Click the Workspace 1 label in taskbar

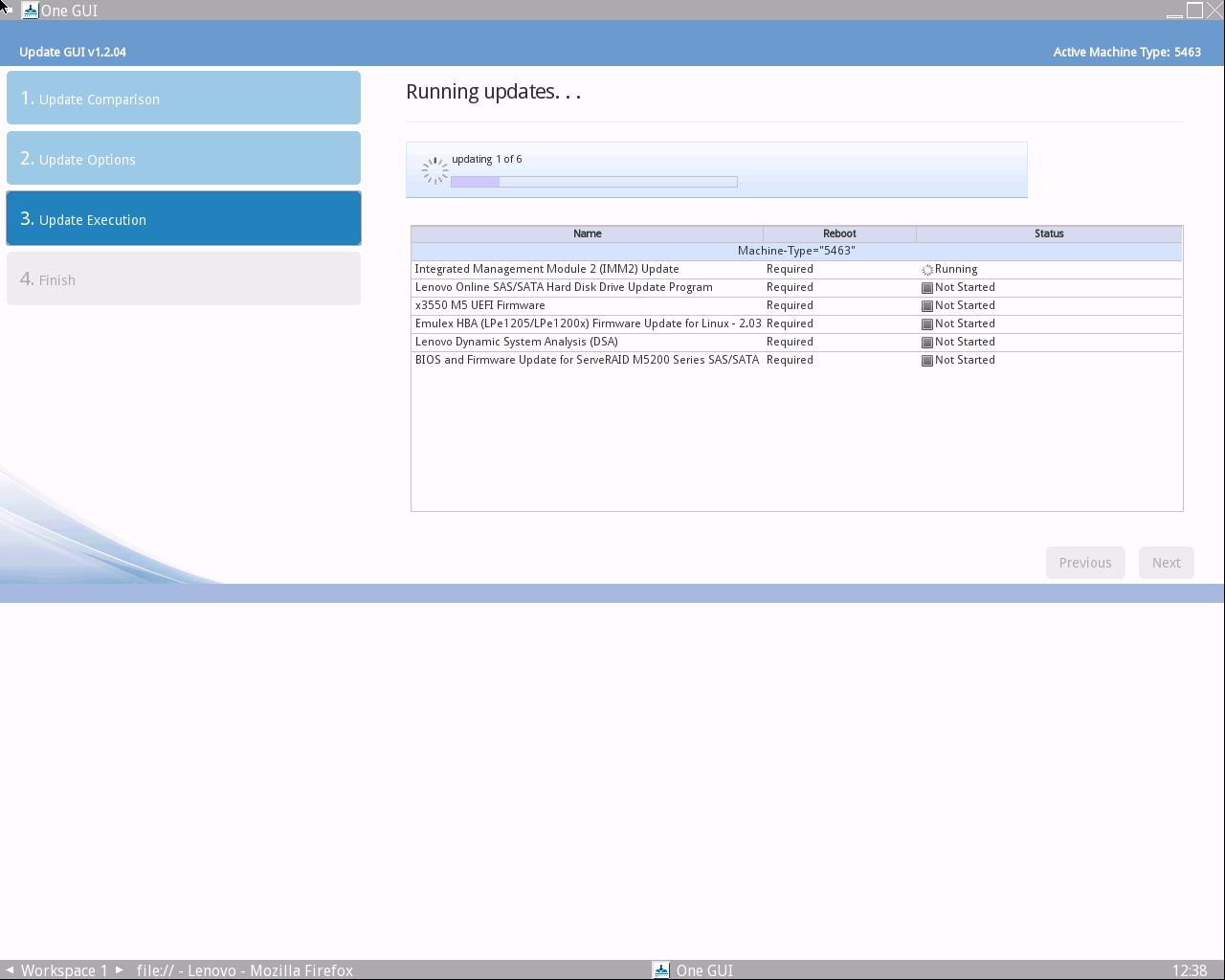tap(64, 970)
